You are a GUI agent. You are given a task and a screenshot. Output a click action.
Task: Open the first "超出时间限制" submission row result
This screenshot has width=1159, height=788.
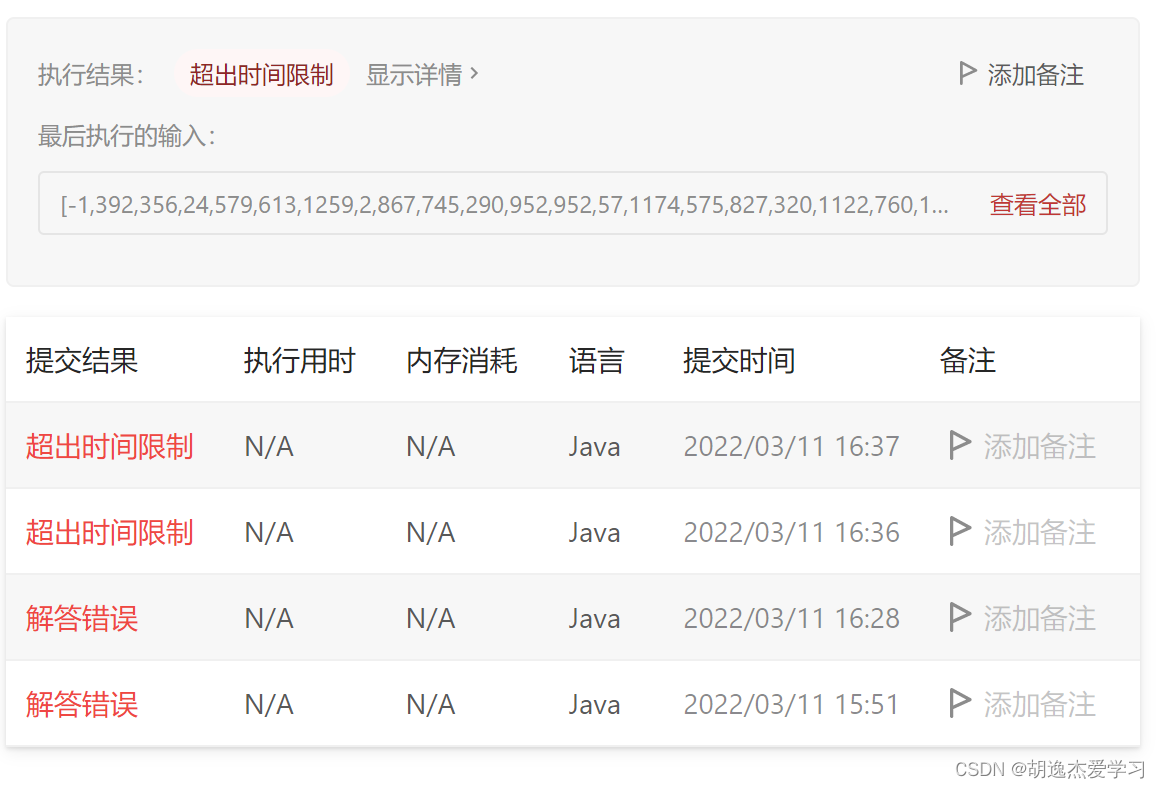tap(108, 446)
